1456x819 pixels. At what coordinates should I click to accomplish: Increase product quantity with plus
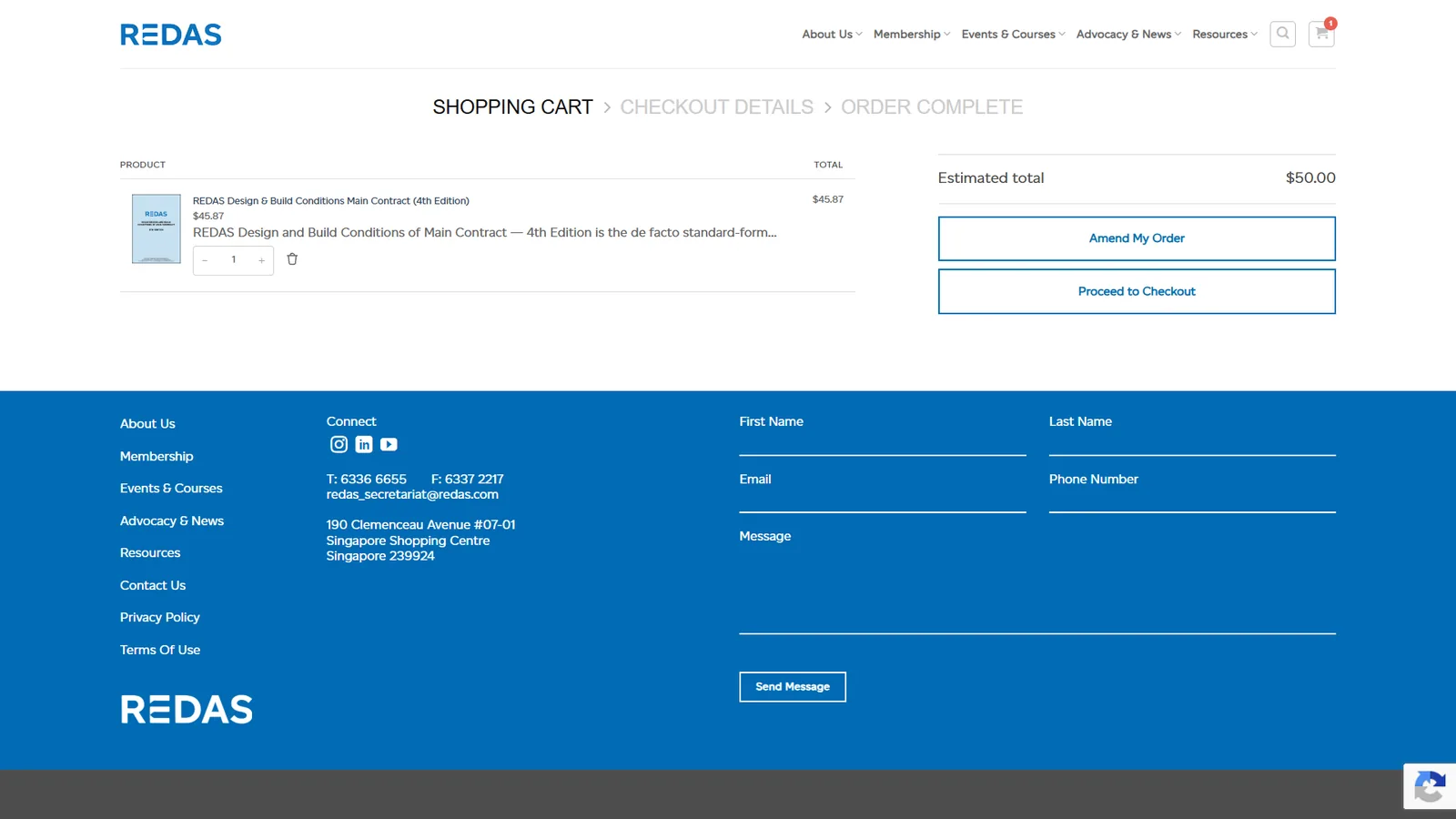click(262, 260)
